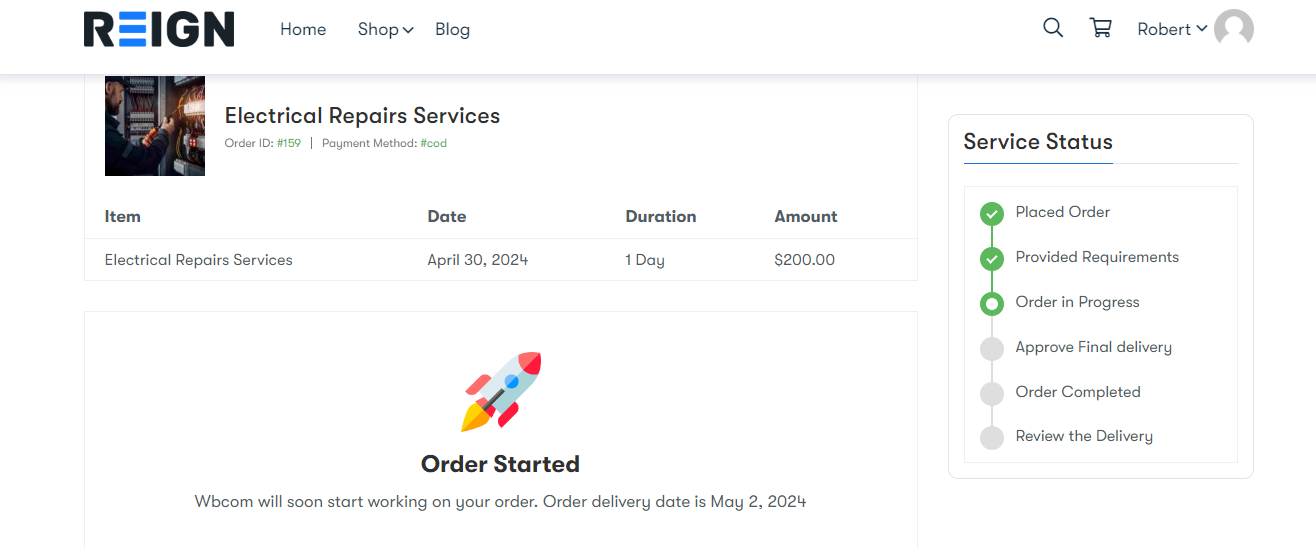
Task: Click the Placed Order green checkmark
Action: coord(992,213)
